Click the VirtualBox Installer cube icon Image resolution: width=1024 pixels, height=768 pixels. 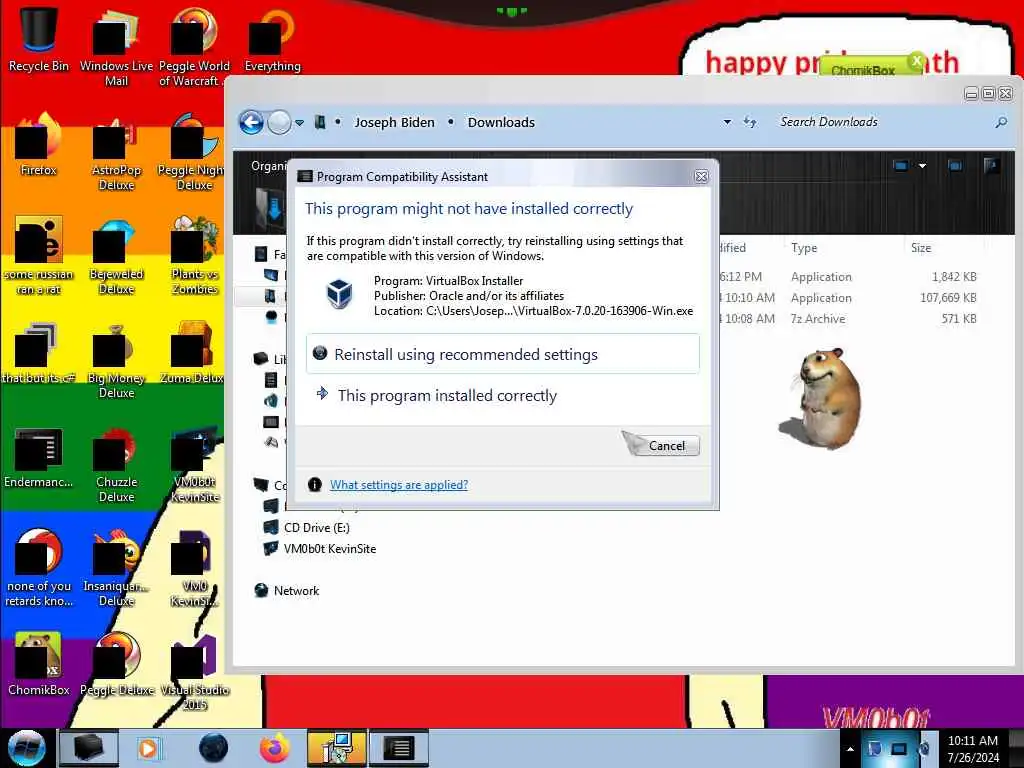tap(340, 293)
